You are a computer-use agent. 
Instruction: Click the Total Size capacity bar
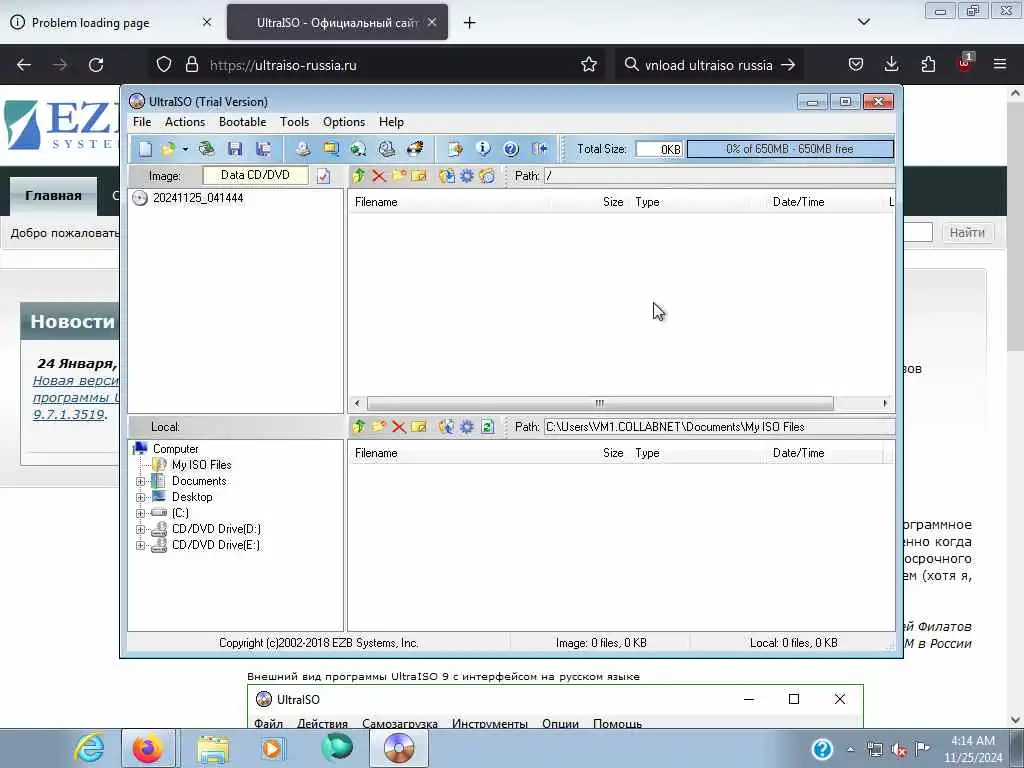pos(790,149)
